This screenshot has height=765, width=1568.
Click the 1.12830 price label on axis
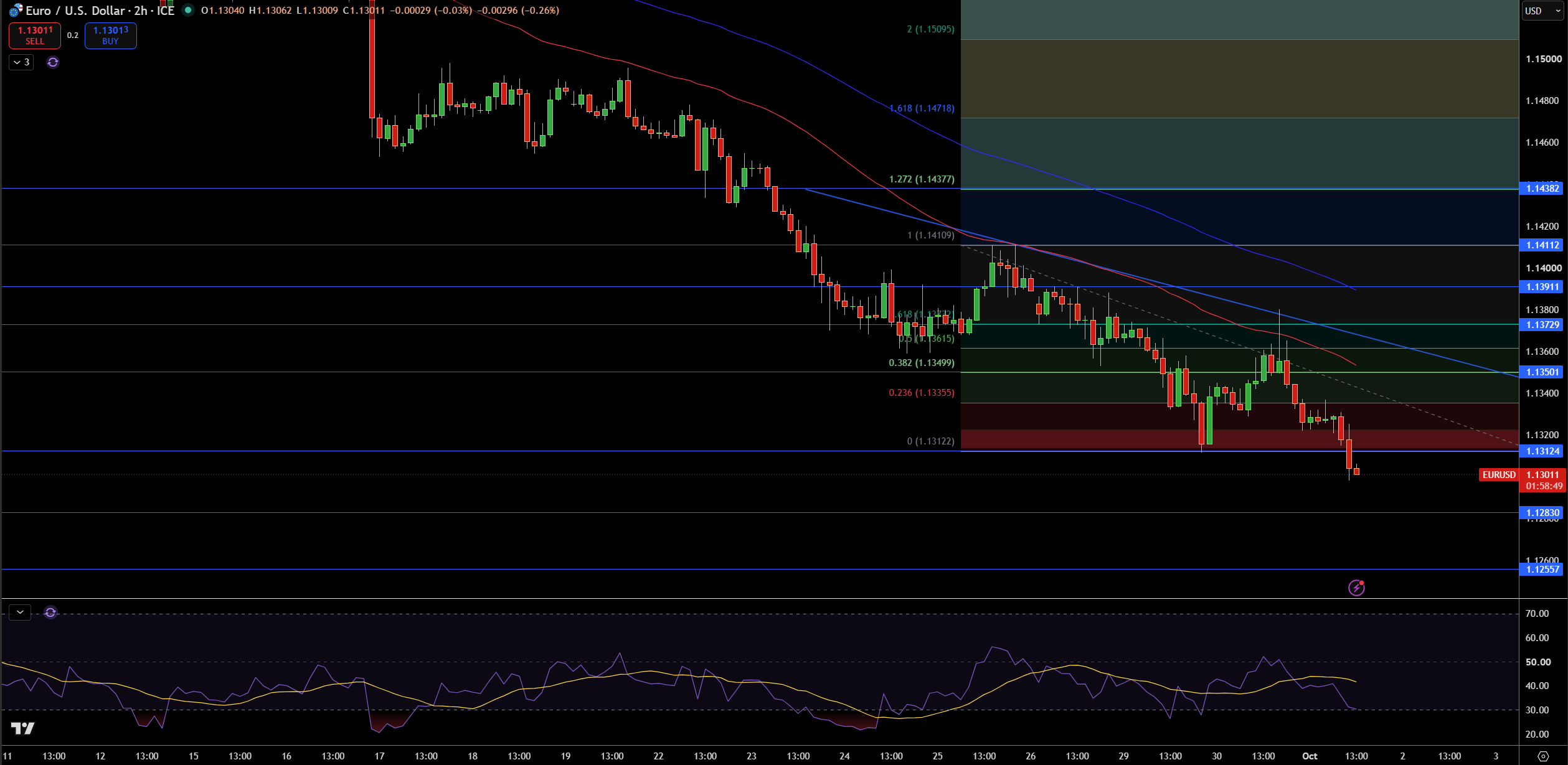coord(1542,513)
